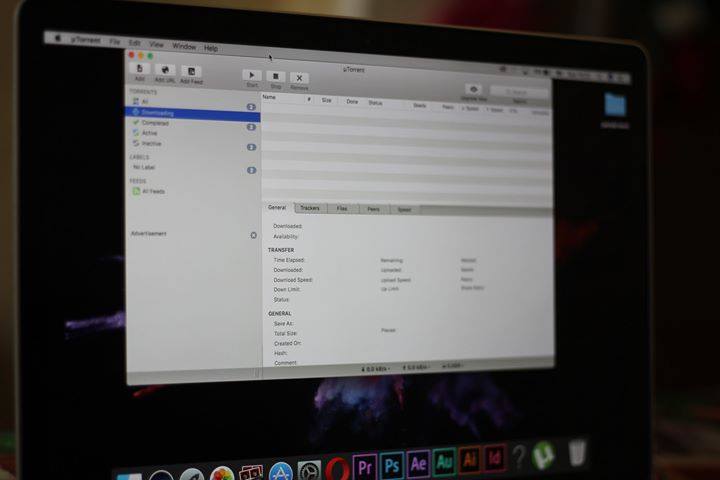720x480 pixels.
Task: Close the Advertisement panel with its round icon
Action: click(x=253, y=235)
